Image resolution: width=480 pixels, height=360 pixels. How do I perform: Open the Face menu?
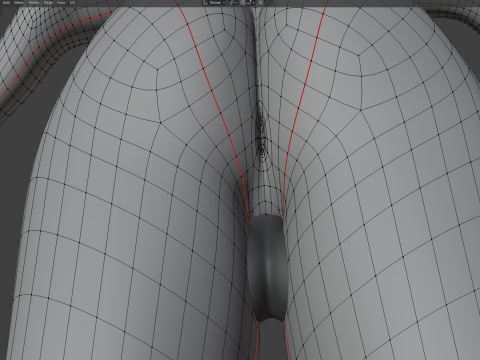pyautogui.click(x=61, y=2)
